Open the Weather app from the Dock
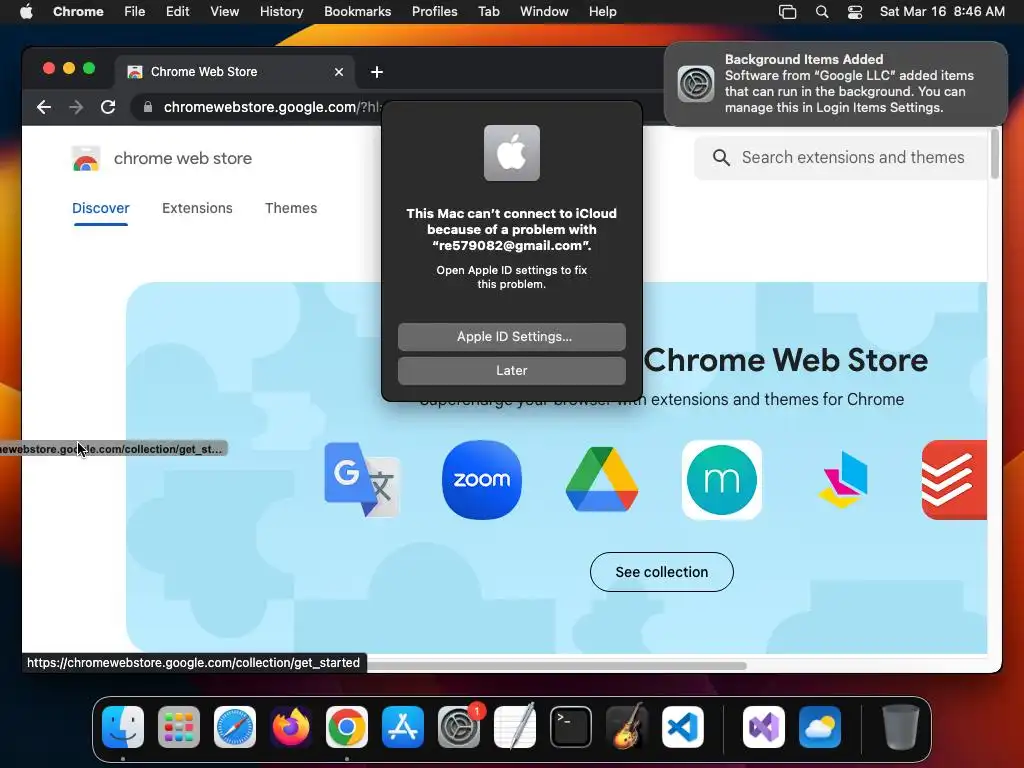The width and height of the screenshot is (1024, 768). 820,727
